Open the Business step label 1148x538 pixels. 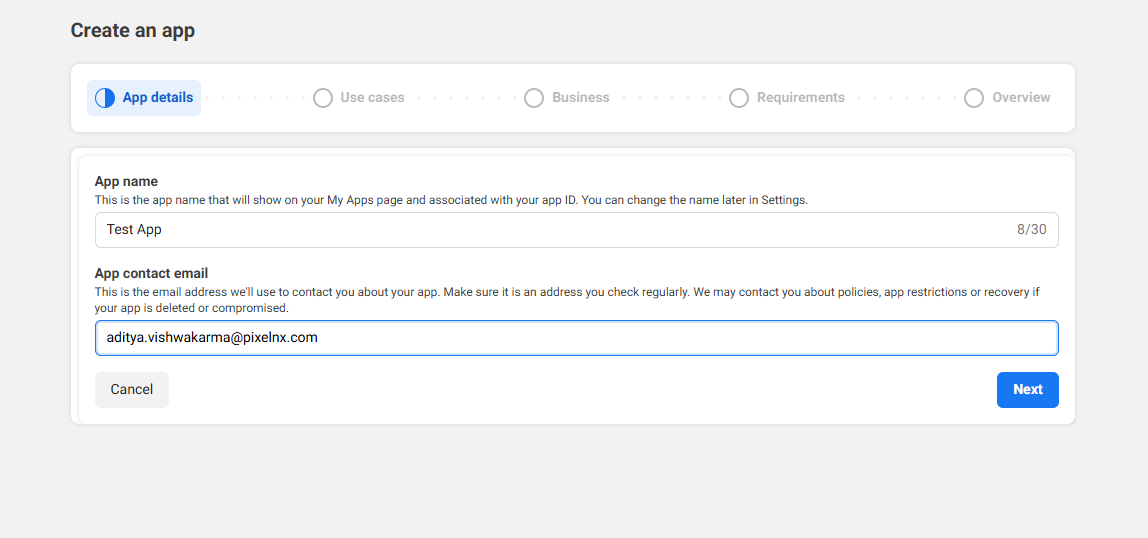(x=580, y=98)
